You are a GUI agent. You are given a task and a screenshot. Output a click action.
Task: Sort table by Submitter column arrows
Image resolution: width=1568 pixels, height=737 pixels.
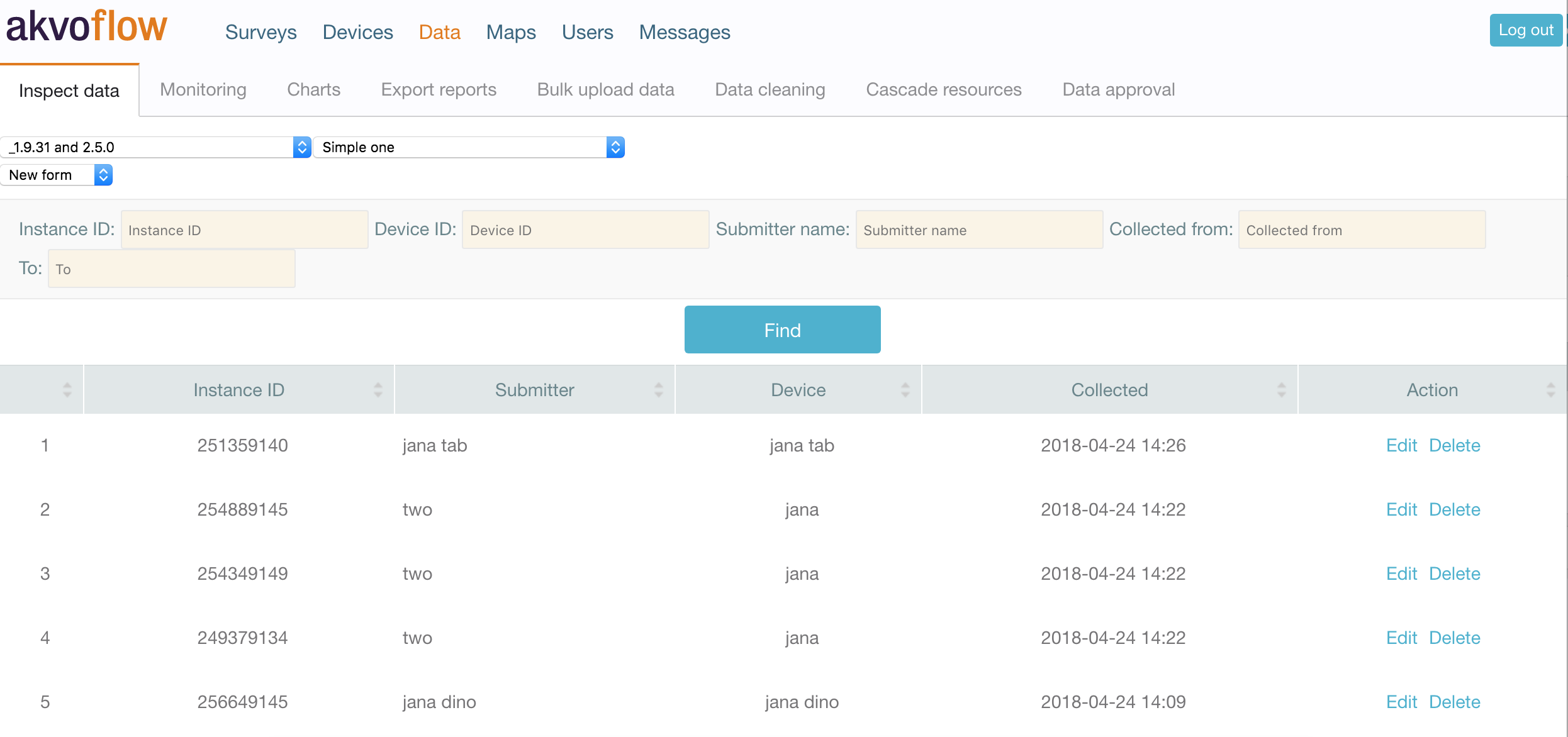(658, 390)
